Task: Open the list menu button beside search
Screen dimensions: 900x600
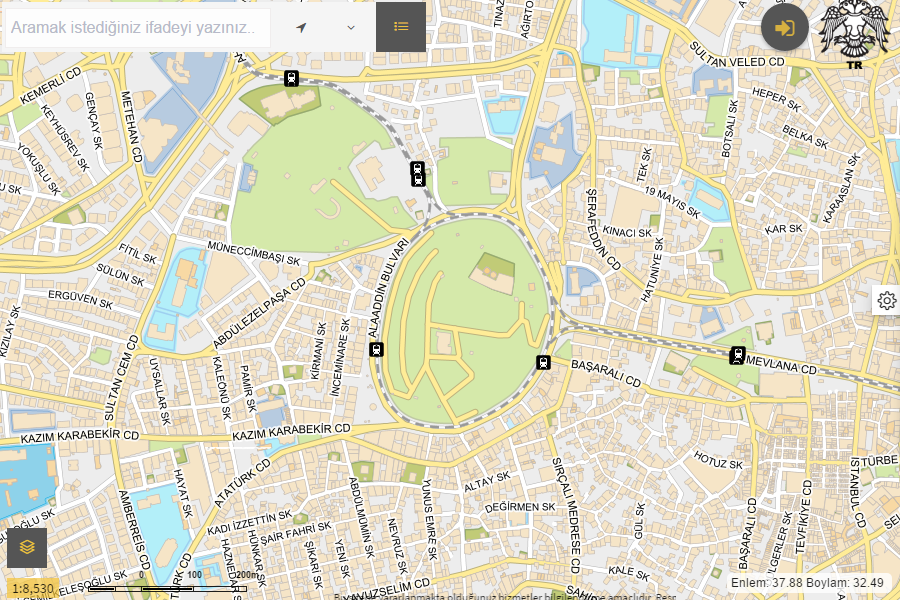Action: 401,27
